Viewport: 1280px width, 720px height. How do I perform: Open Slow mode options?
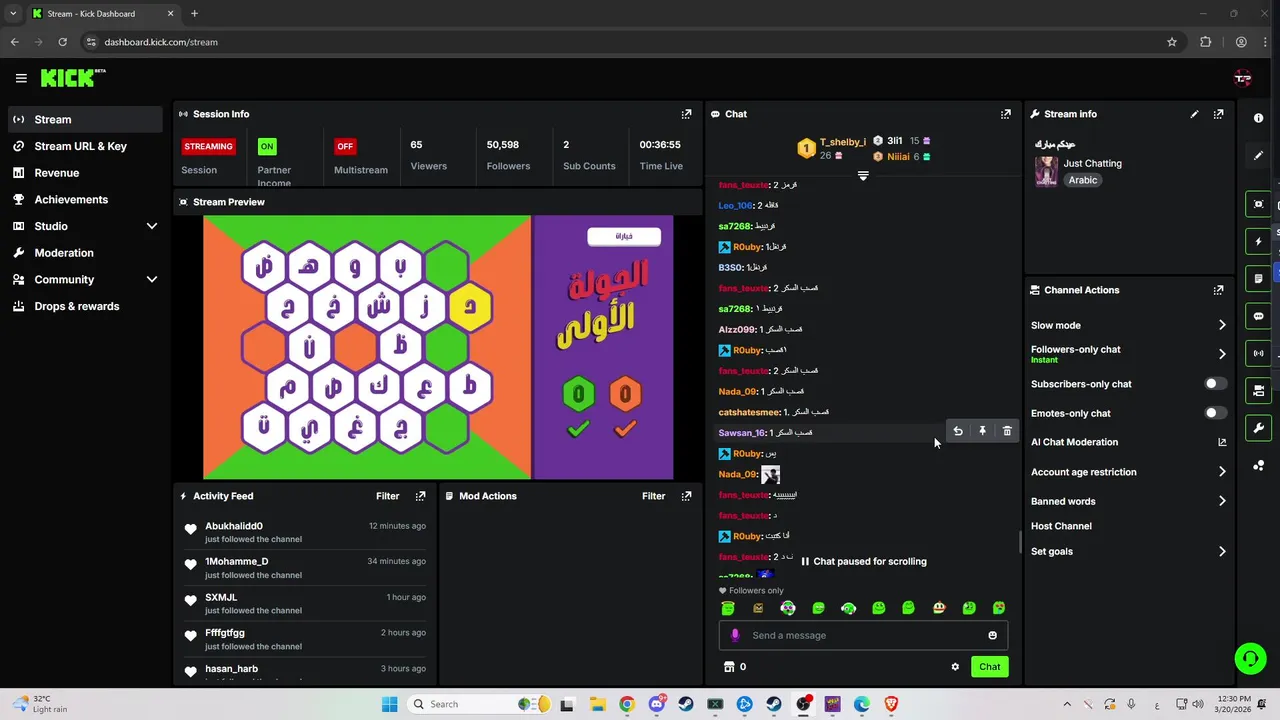tap(1128, 325)
